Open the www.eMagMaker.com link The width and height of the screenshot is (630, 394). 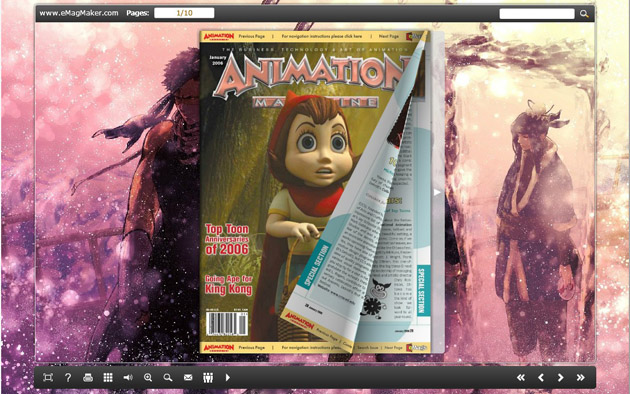click(79, 13)
